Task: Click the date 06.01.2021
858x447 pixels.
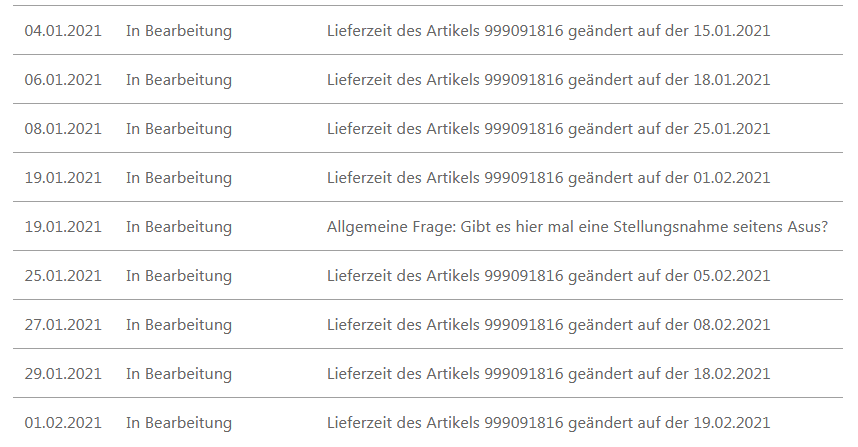Action: click(x=63, y=80)
